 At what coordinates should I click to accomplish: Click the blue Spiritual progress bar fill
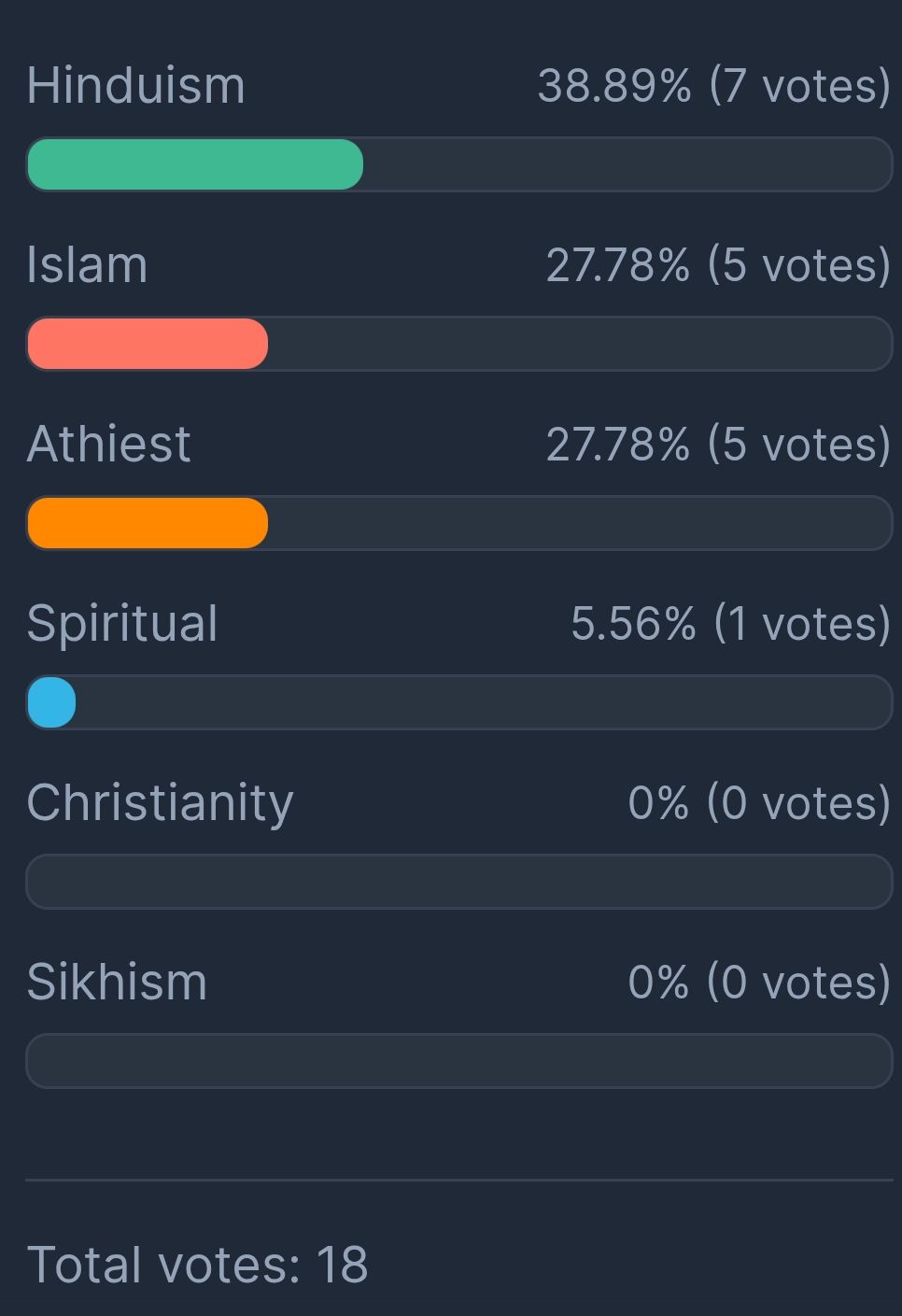[51, 702]
